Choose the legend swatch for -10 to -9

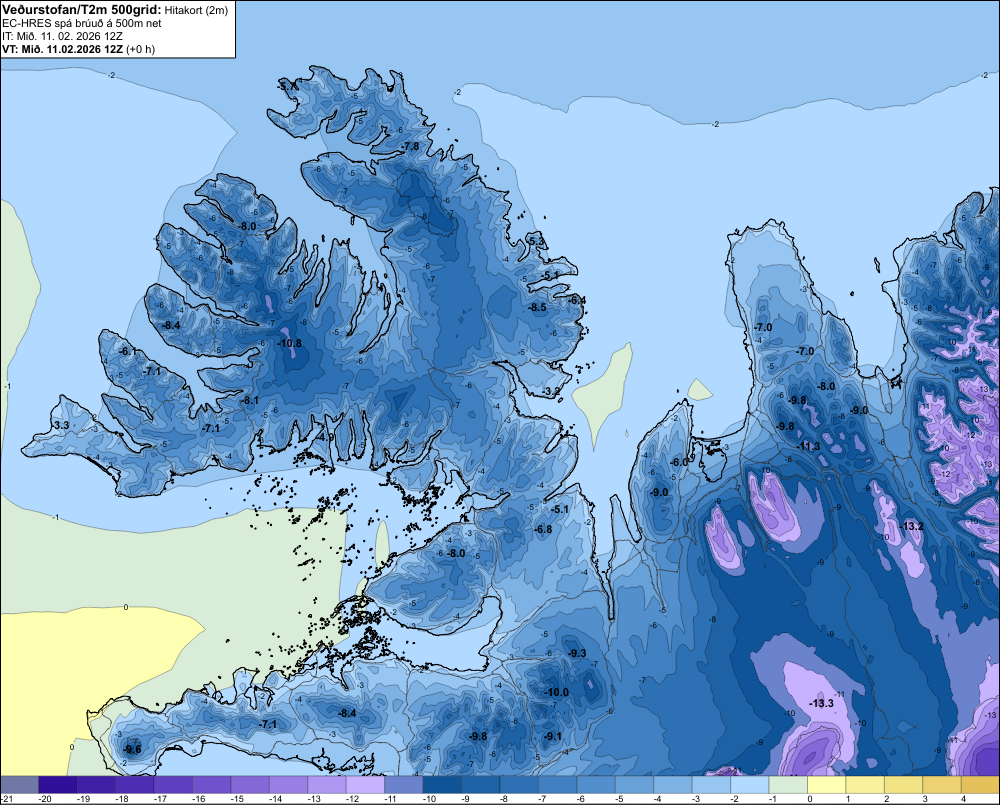(x=442, y=785)
